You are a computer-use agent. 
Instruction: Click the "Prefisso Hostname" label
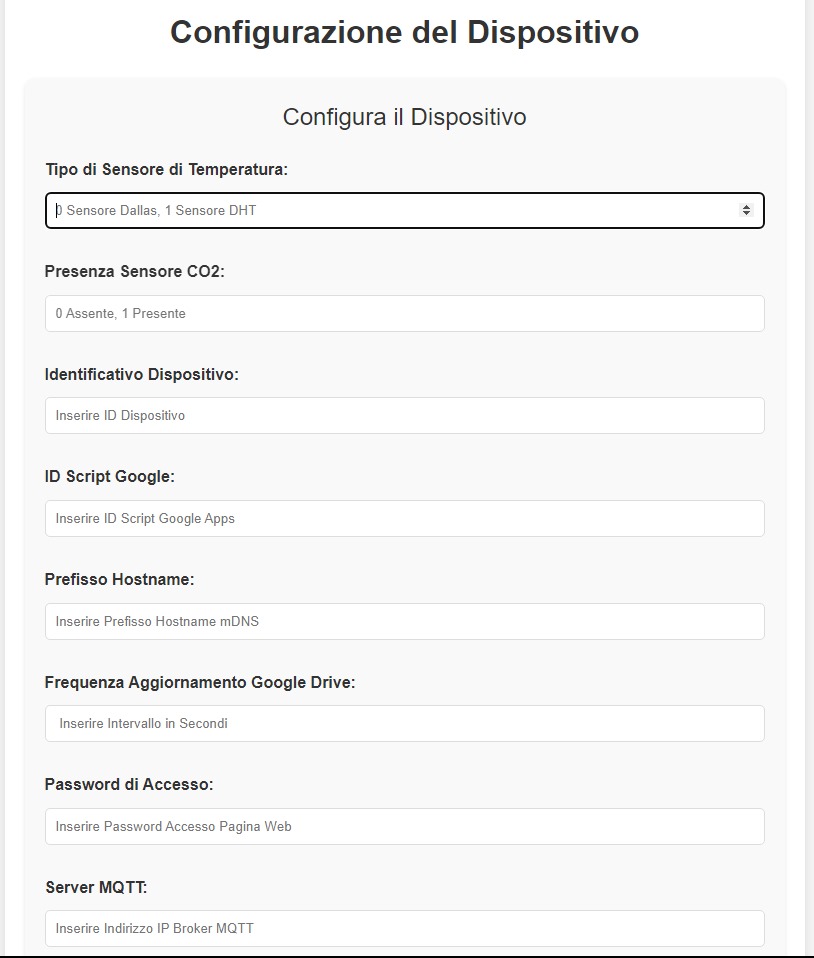(119, 579)
